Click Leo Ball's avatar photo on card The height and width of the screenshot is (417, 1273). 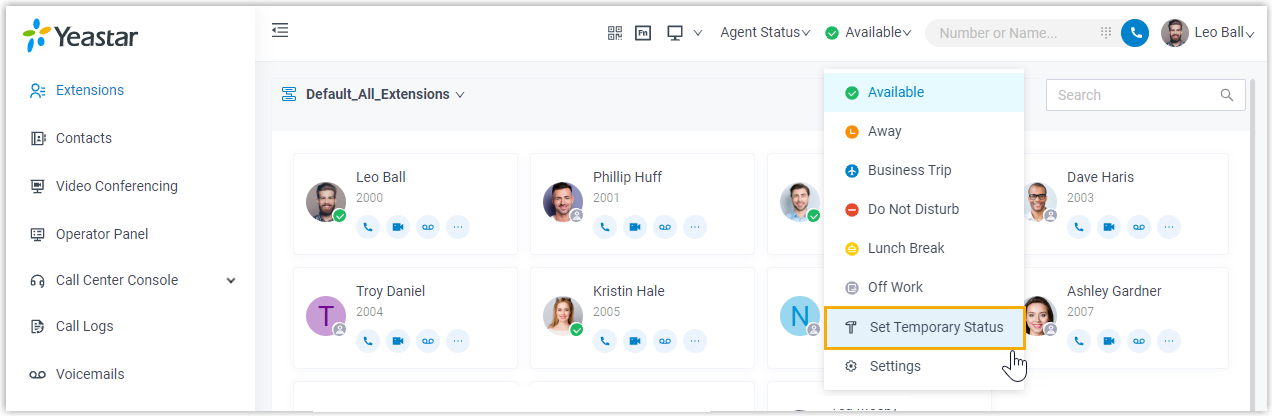coord(326,202)
